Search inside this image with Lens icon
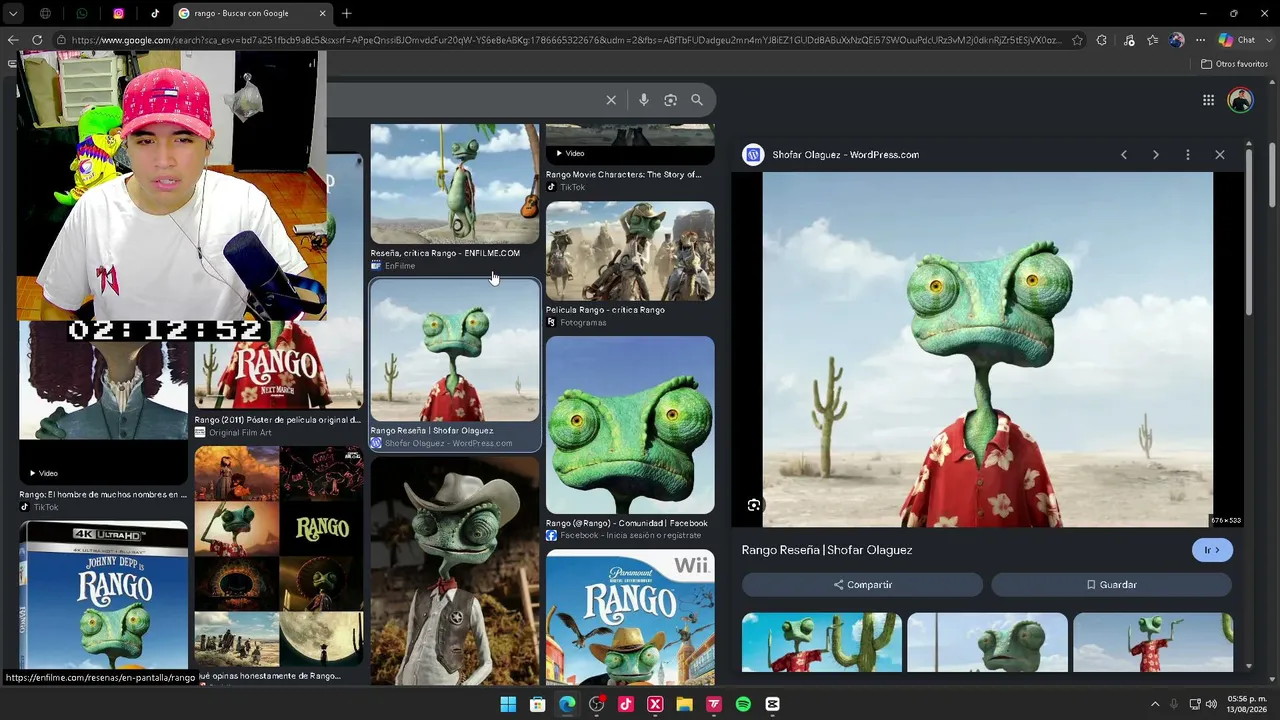Image resolution: width=1280 pixels, height=720 pixels. (754, 505)
